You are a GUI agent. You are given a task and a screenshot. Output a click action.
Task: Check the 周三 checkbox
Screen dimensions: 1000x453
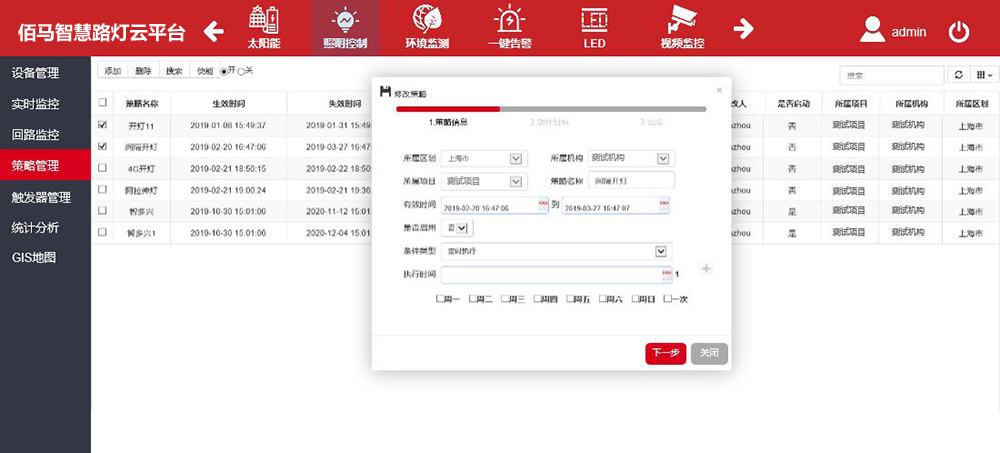[x=504, y=299]
